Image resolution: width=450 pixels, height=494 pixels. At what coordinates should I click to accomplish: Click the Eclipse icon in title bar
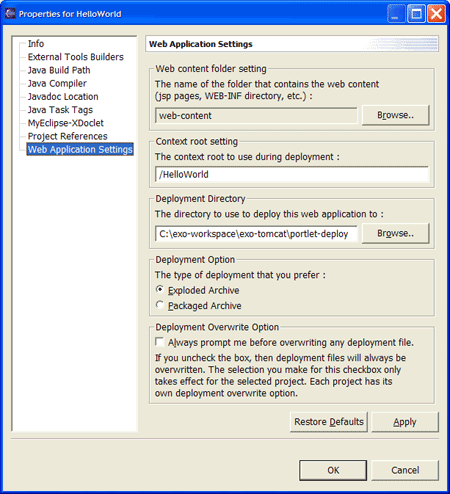coord(10,13)
